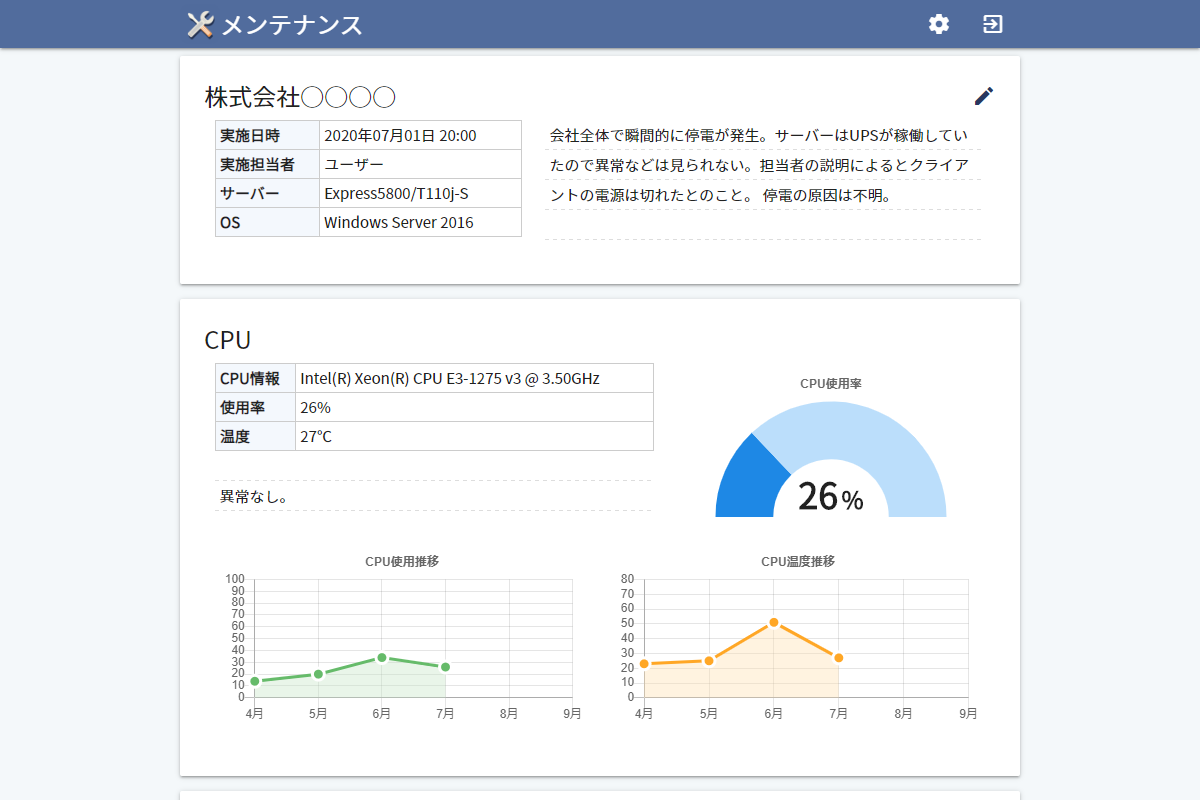Select the 実施担当者 value ユーザー
This screenshot has height=800, width=1200.
click(420, 164)
